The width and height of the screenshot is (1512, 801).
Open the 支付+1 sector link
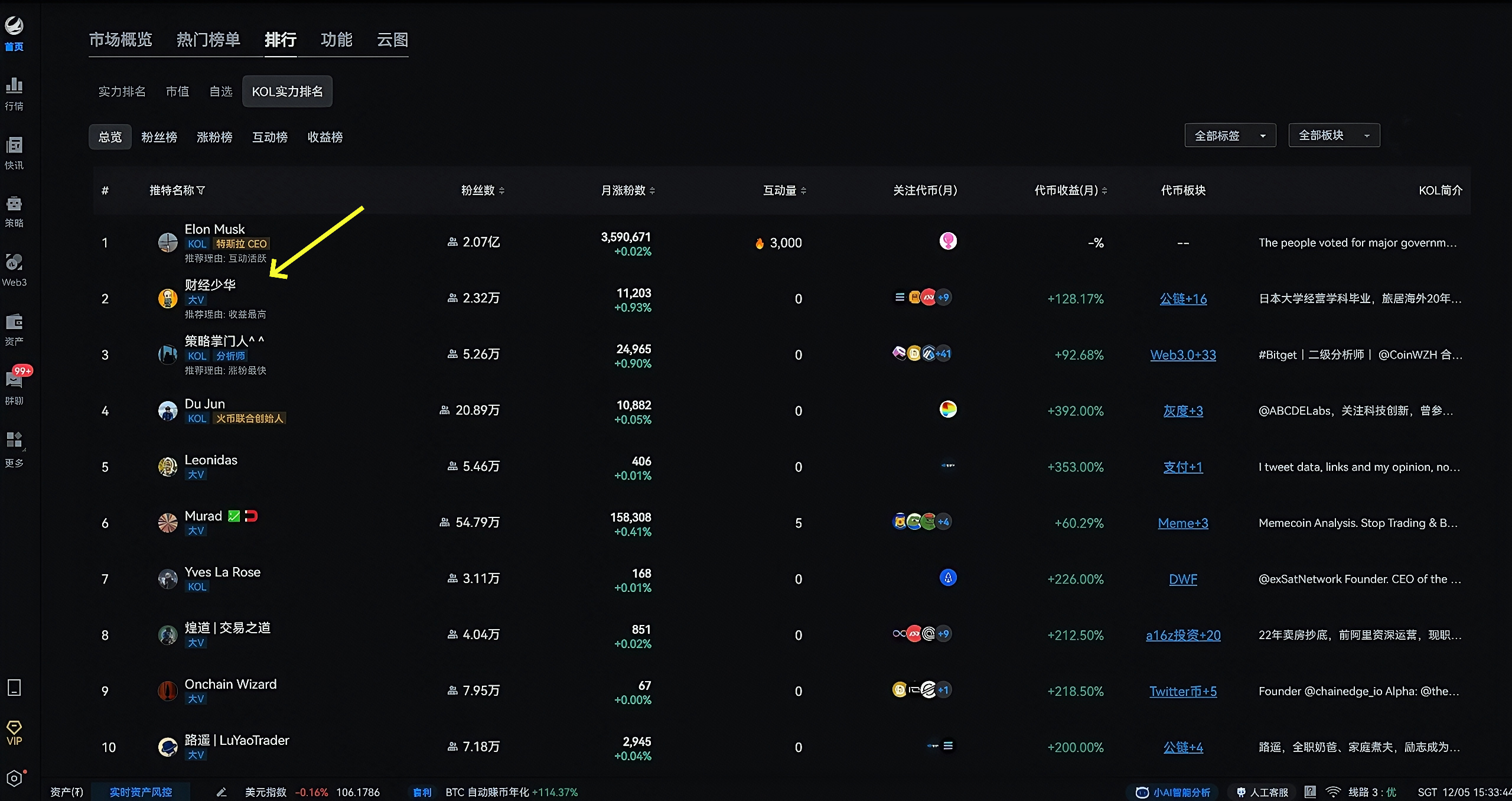(1183, 467)
